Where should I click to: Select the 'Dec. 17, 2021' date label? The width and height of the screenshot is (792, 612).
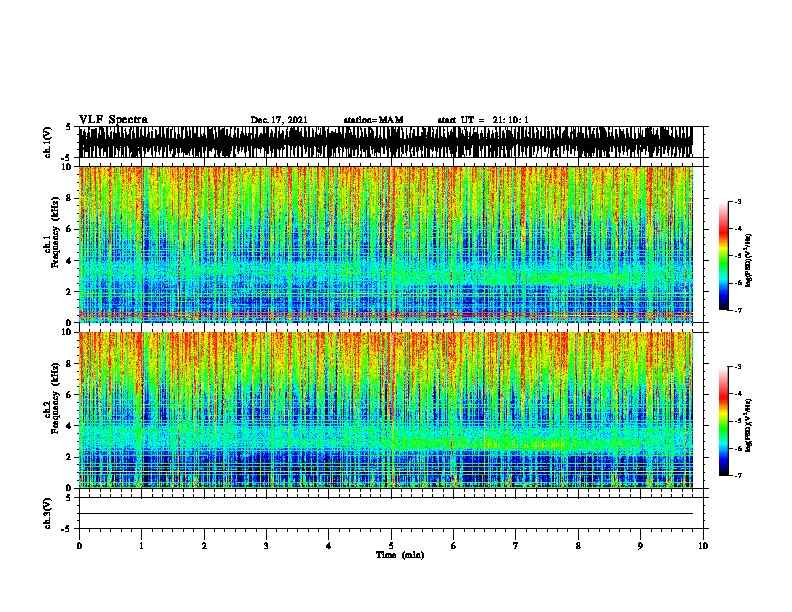pyautogui.click(x=279, y=120)
